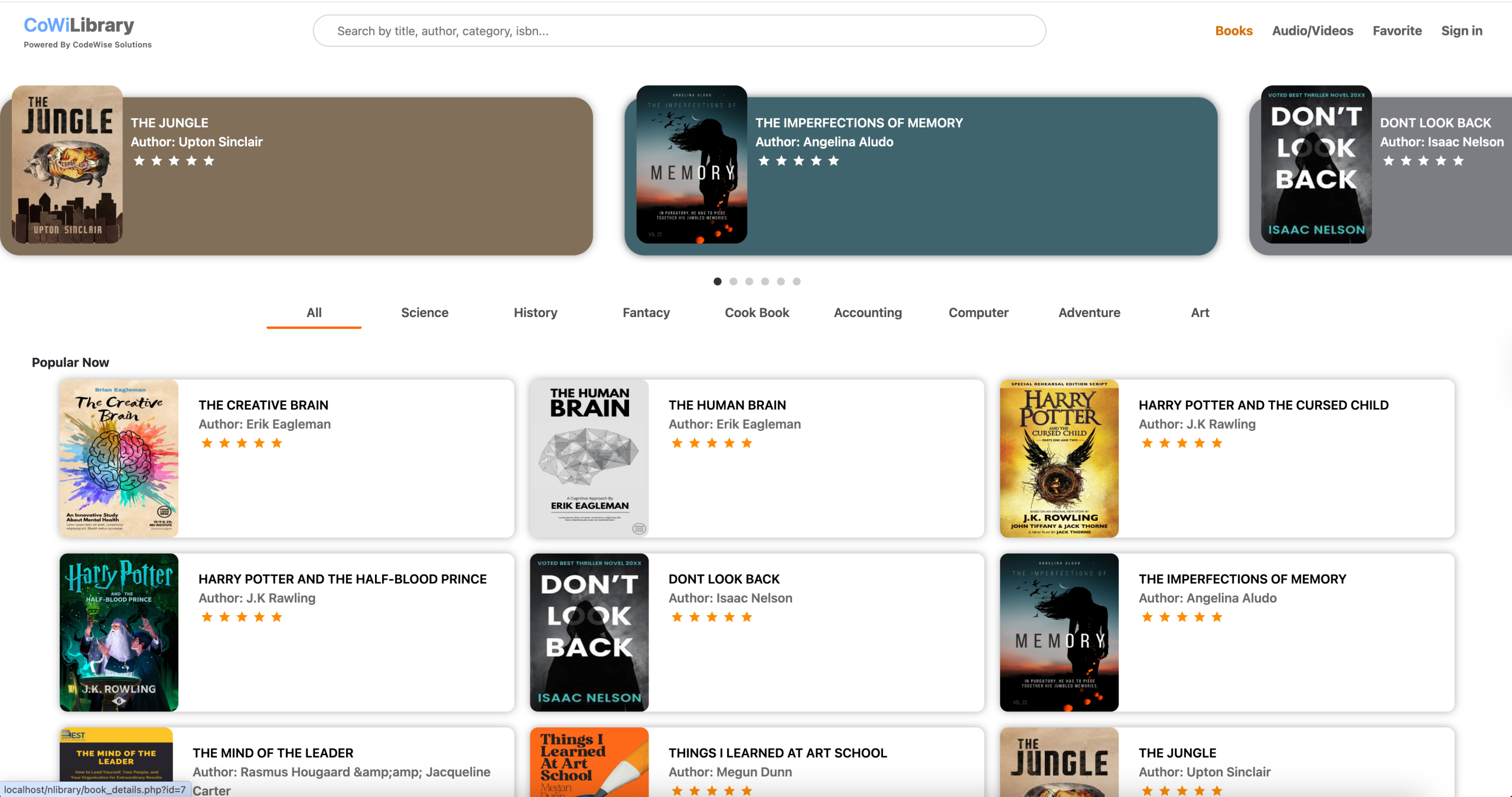
Task: Click "Author: Angelina Aludo" in the carousel banner
Action: [x=825, y=142]
